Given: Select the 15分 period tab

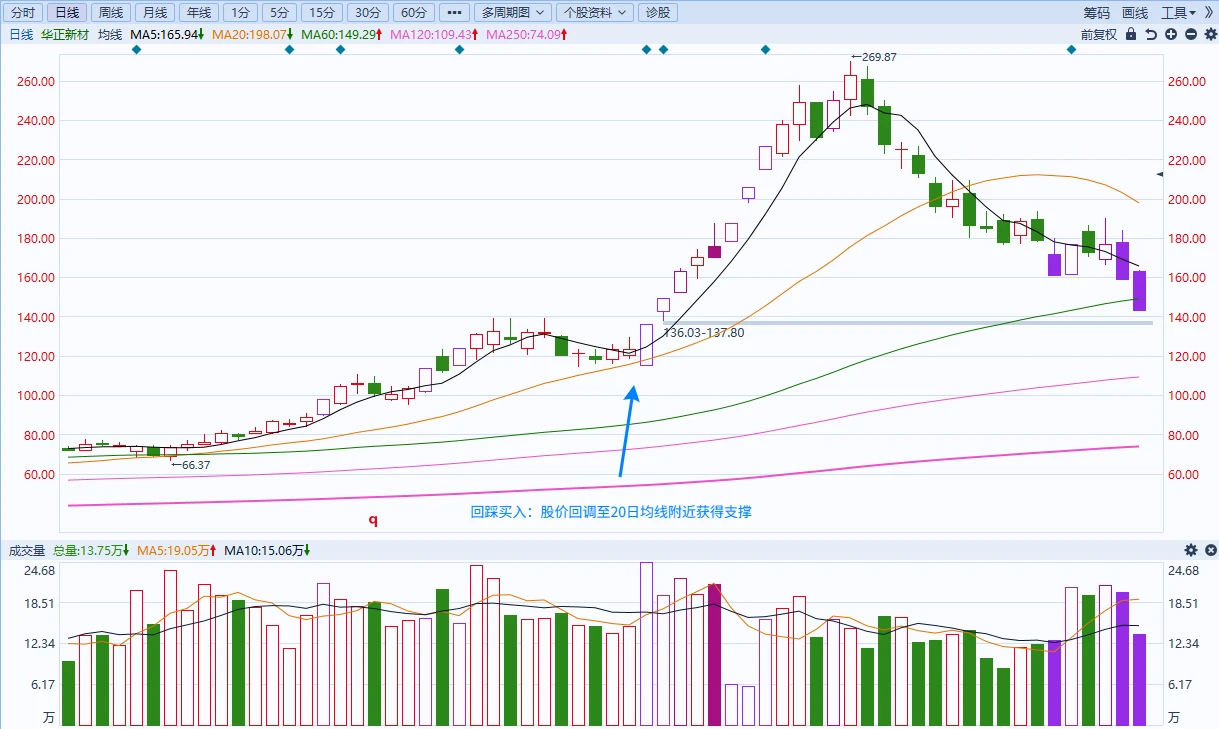Looking at the screenshot, I should tap(321, 13).
